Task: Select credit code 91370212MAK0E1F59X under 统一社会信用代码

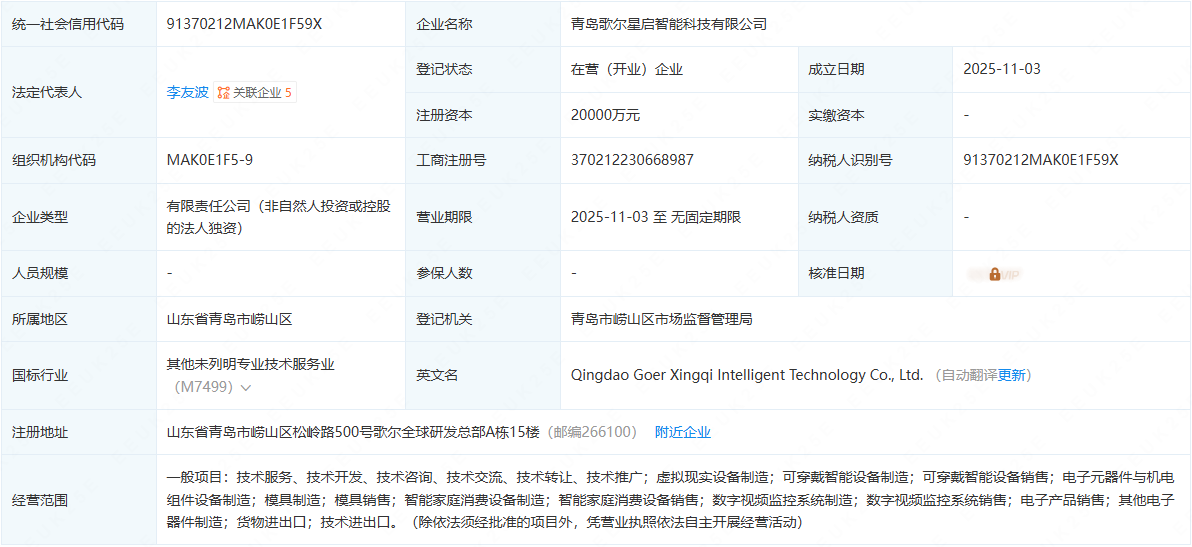Action: point(244,24)
